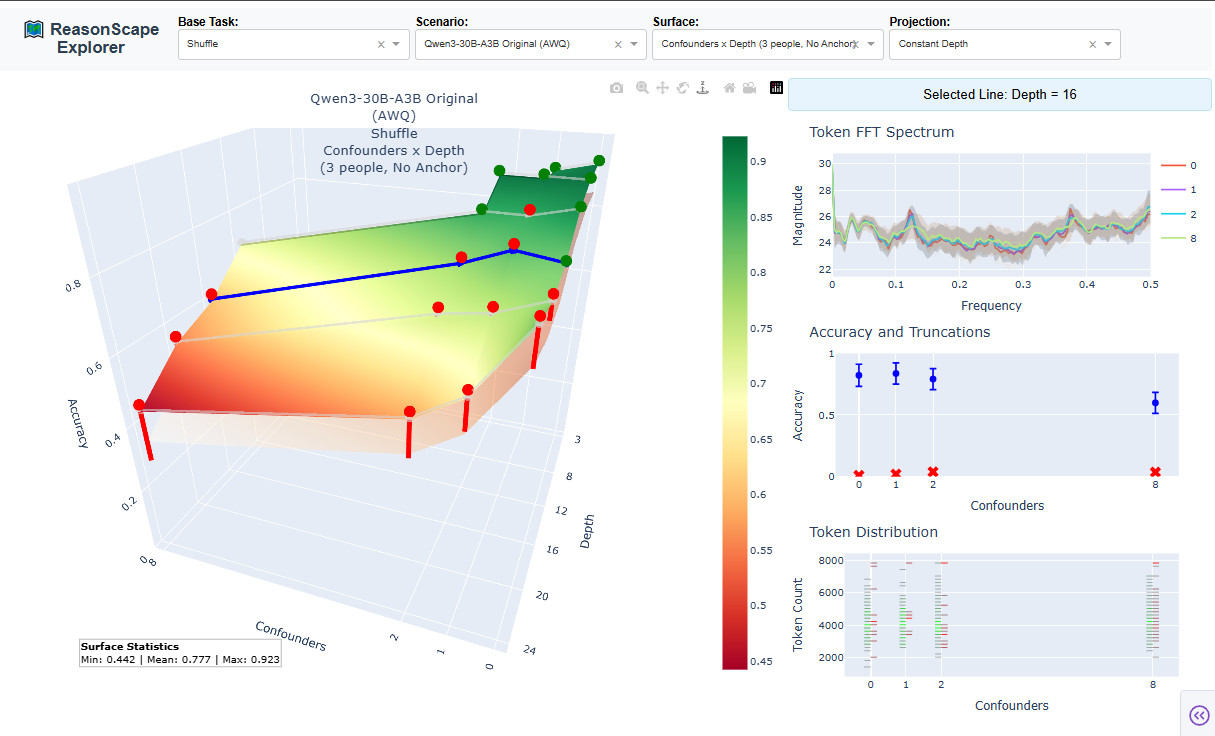Clear the Base Task selection 'Shuffle'

(381, 44)
